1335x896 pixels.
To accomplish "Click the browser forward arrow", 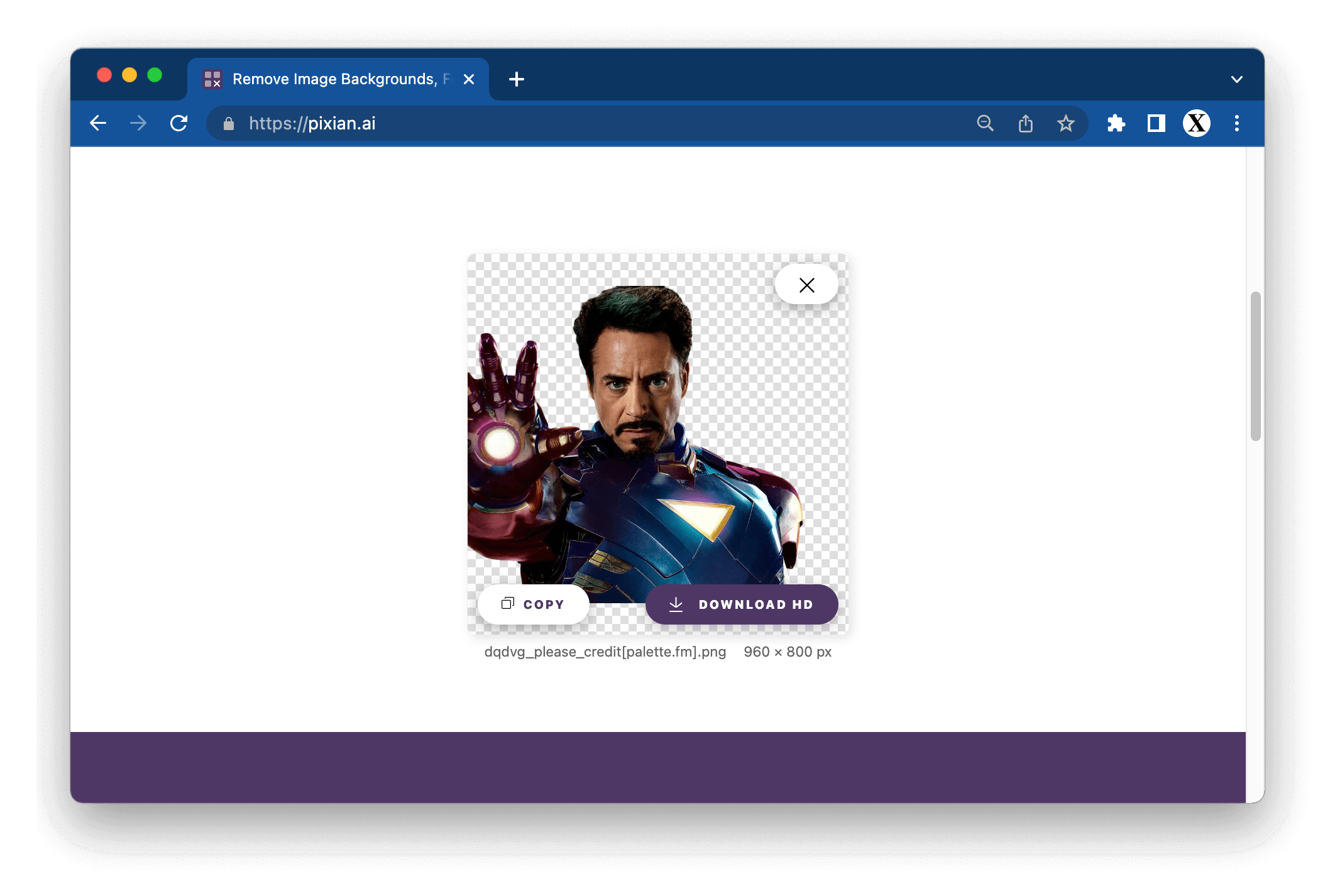I will 138,123.
